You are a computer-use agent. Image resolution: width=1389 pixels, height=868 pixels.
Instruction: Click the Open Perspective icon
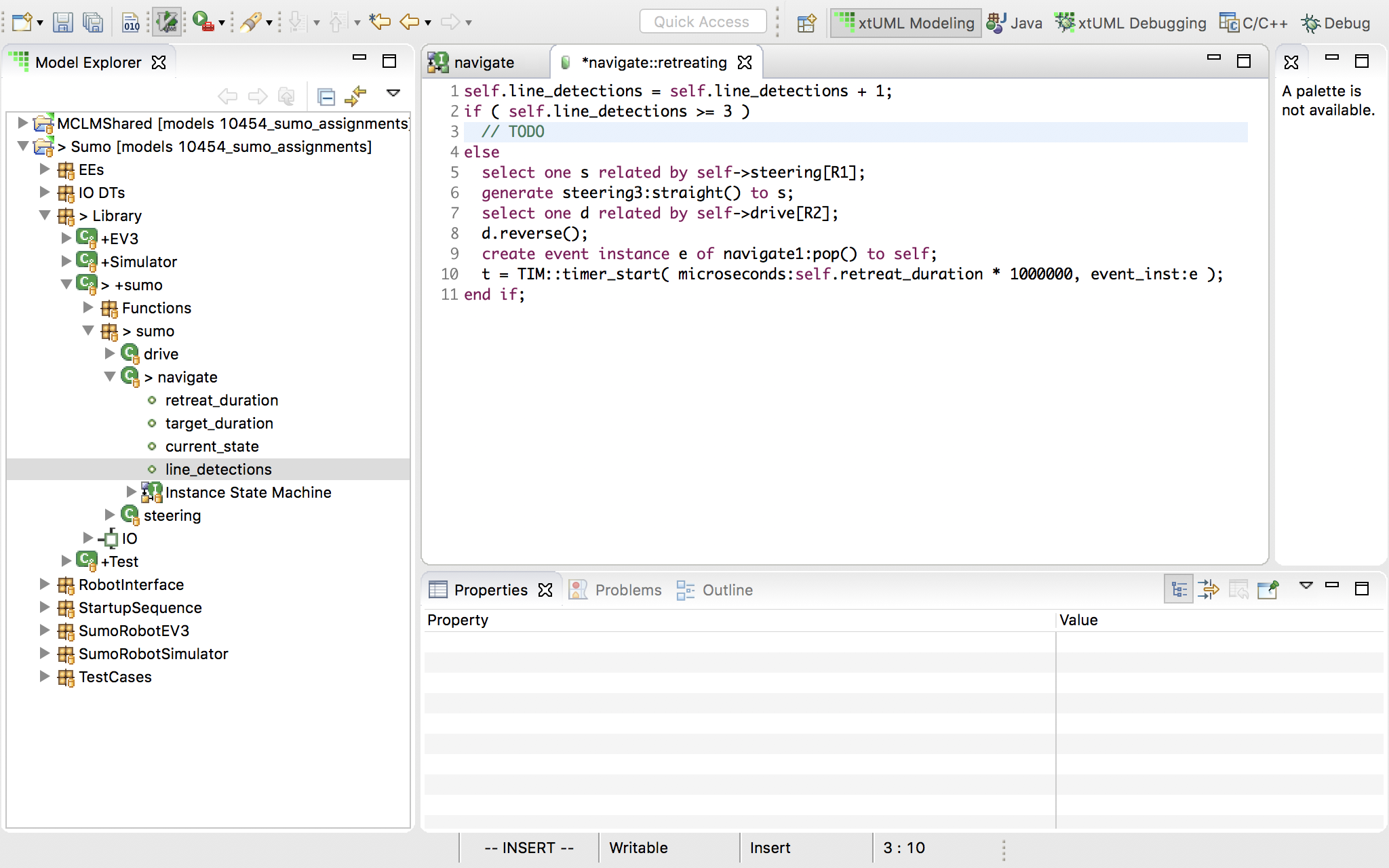[x=806, y=23]
